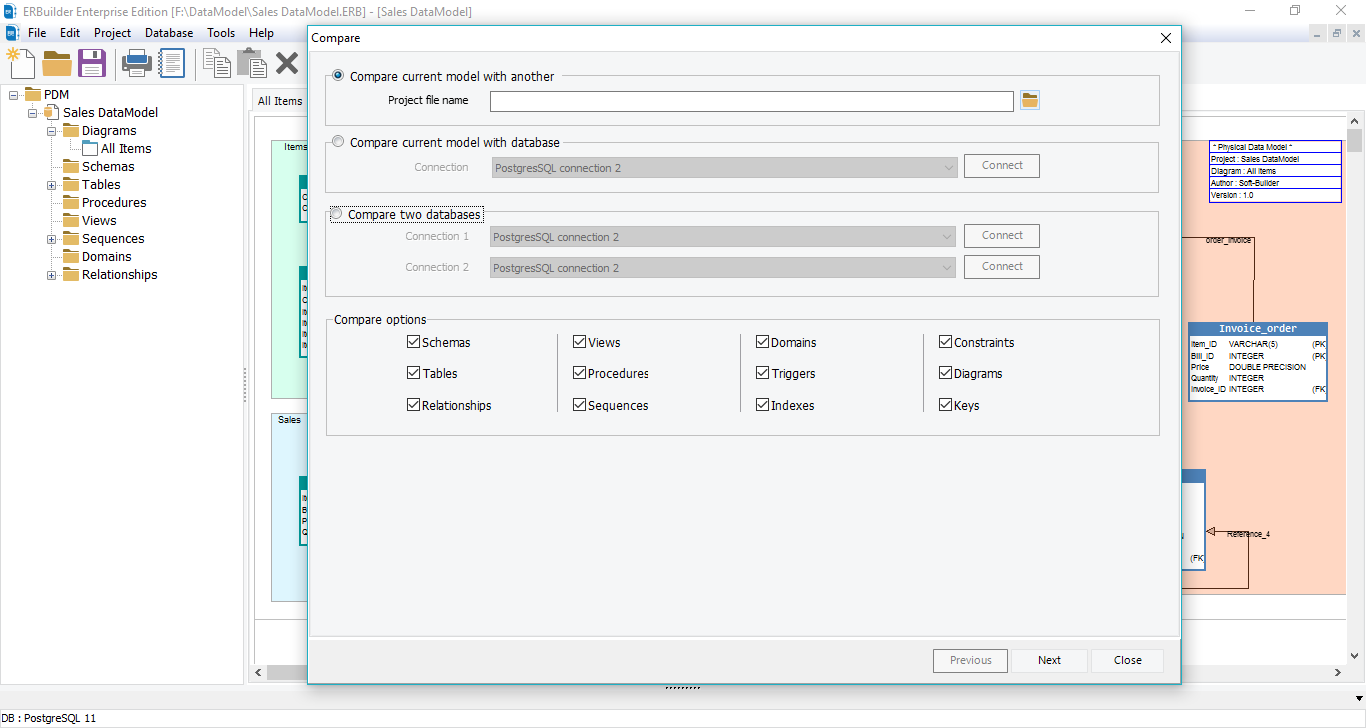Click inside the Project file name field
The width and height of the screenshot is (1366, 728).
750,100
